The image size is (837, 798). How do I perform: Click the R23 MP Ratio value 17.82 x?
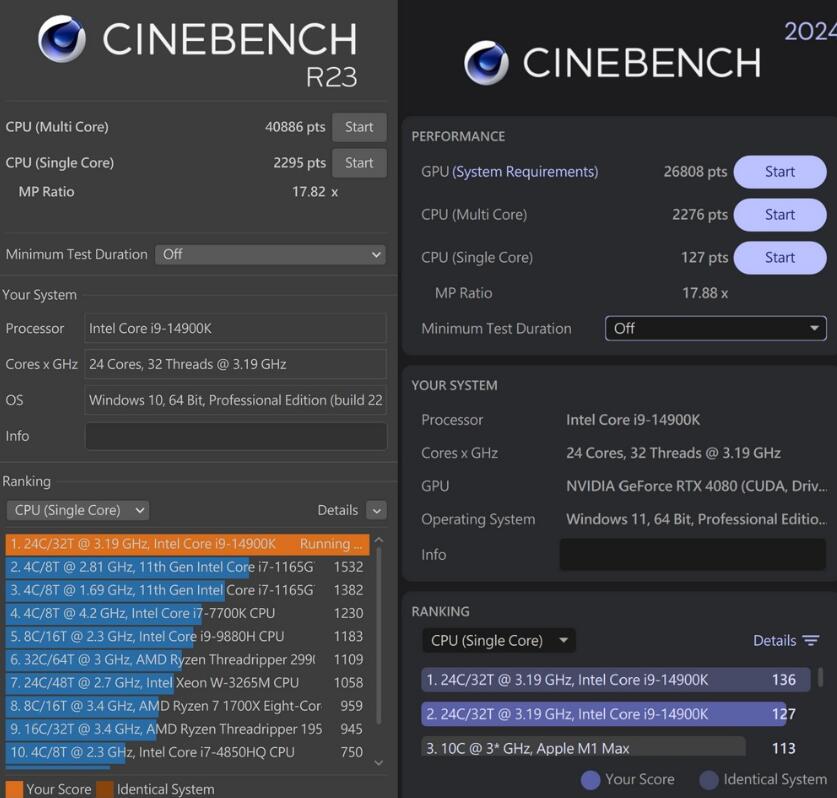pos(315,192)
